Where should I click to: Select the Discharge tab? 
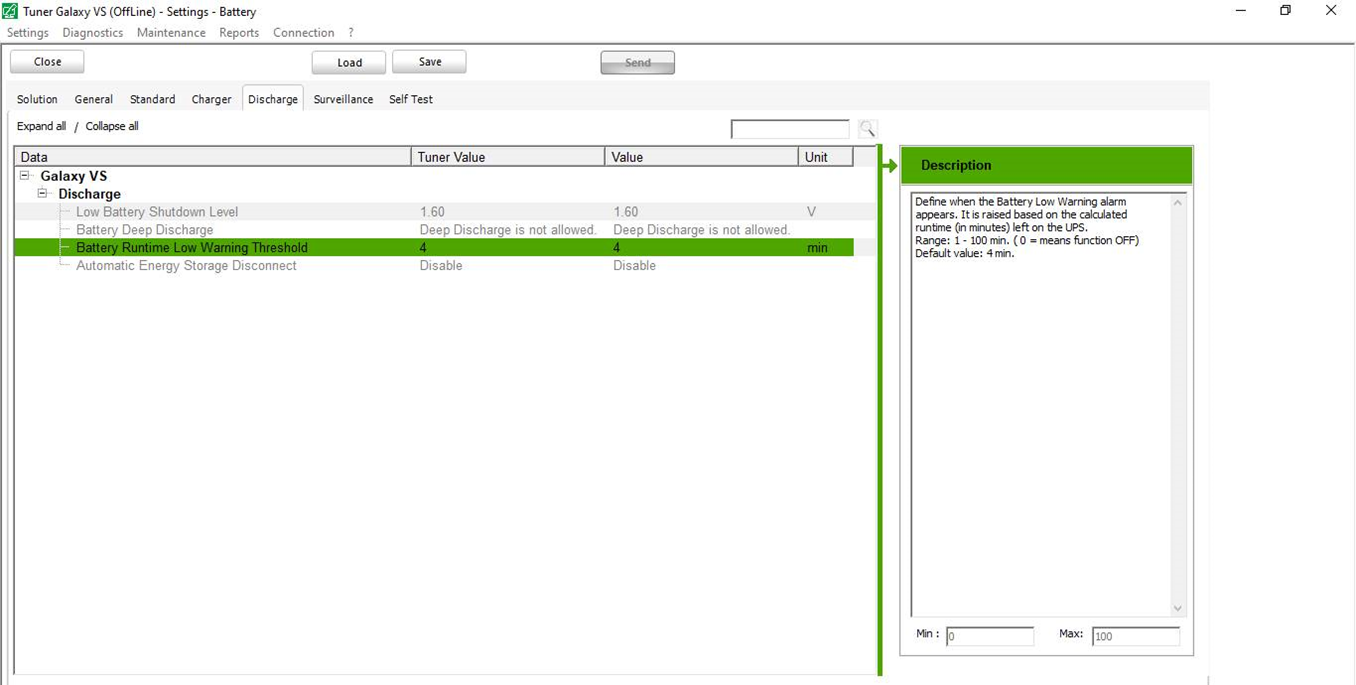[x=273, y=99]
